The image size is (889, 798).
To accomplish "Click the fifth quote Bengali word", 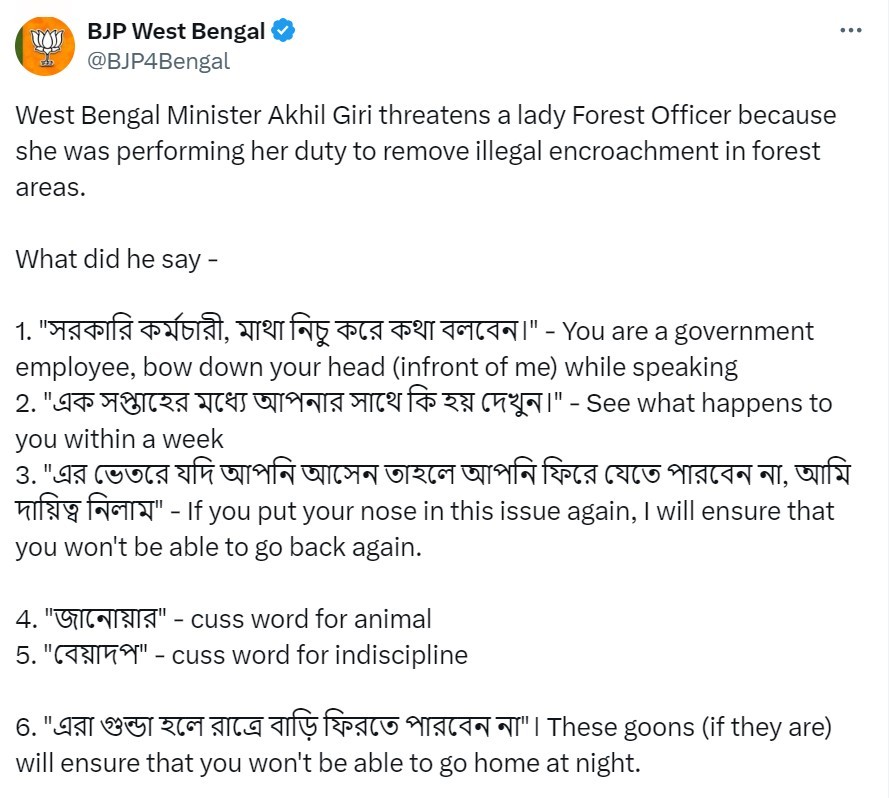I will point(96,656).
